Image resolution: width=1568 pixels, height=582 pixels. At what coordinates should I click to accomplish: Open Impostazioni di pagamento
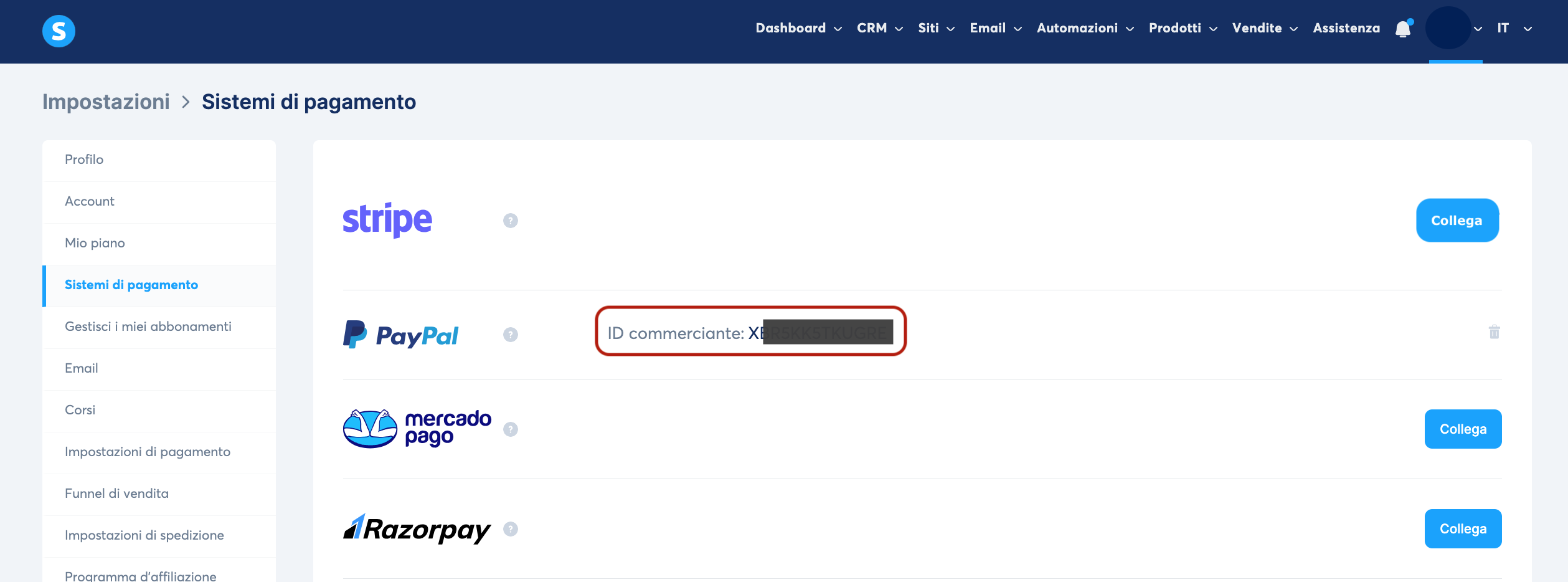(159, 452)
